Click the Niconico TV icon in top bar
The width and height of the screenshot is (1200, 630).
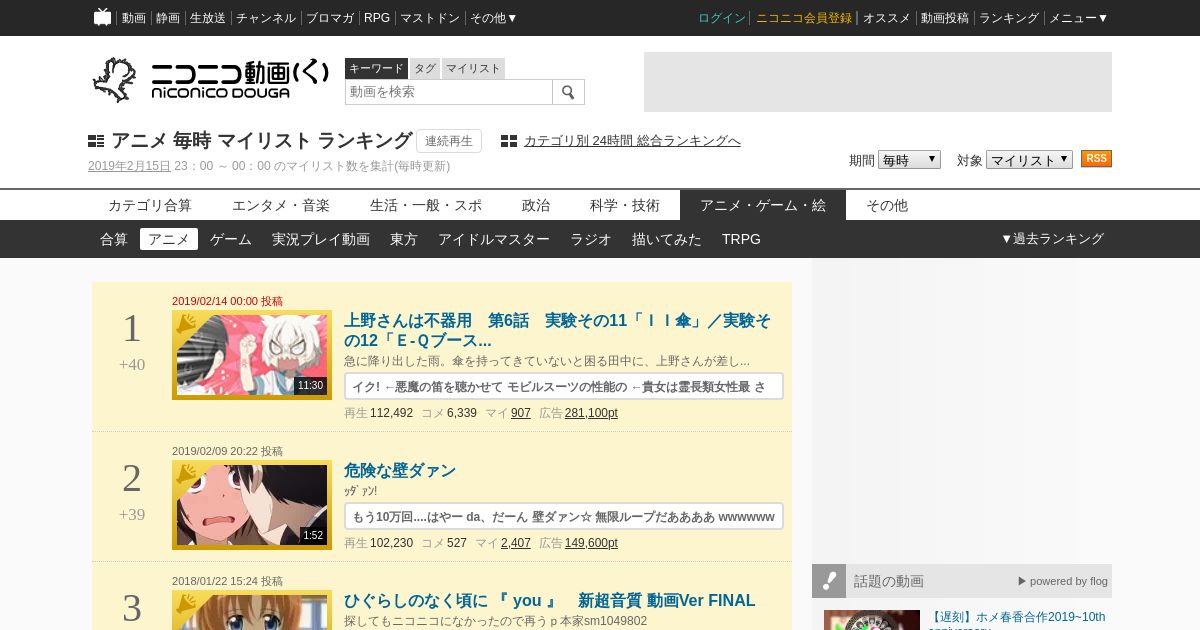pyautogui.click(x=102, y=17)
